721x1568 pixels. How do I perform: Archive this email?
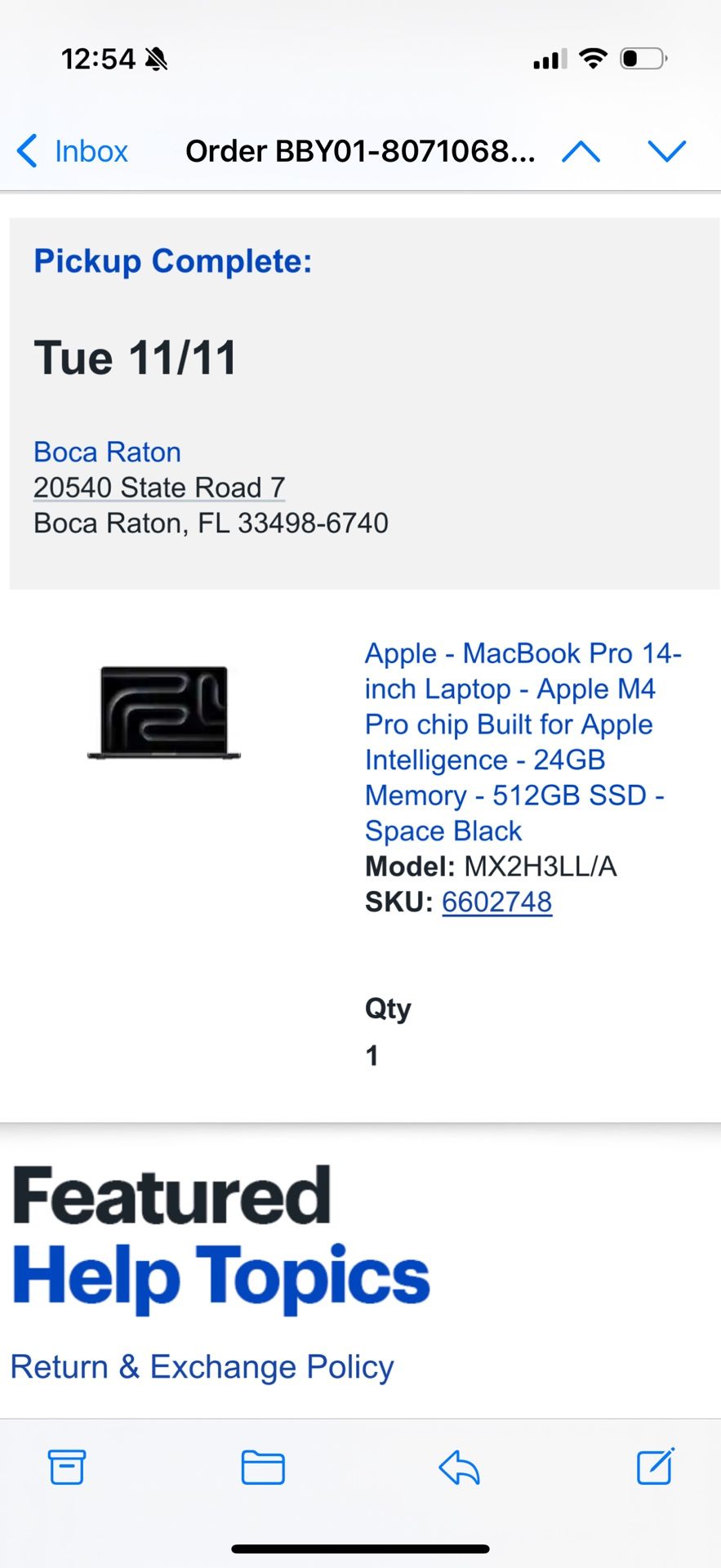tap(67, 1466)
